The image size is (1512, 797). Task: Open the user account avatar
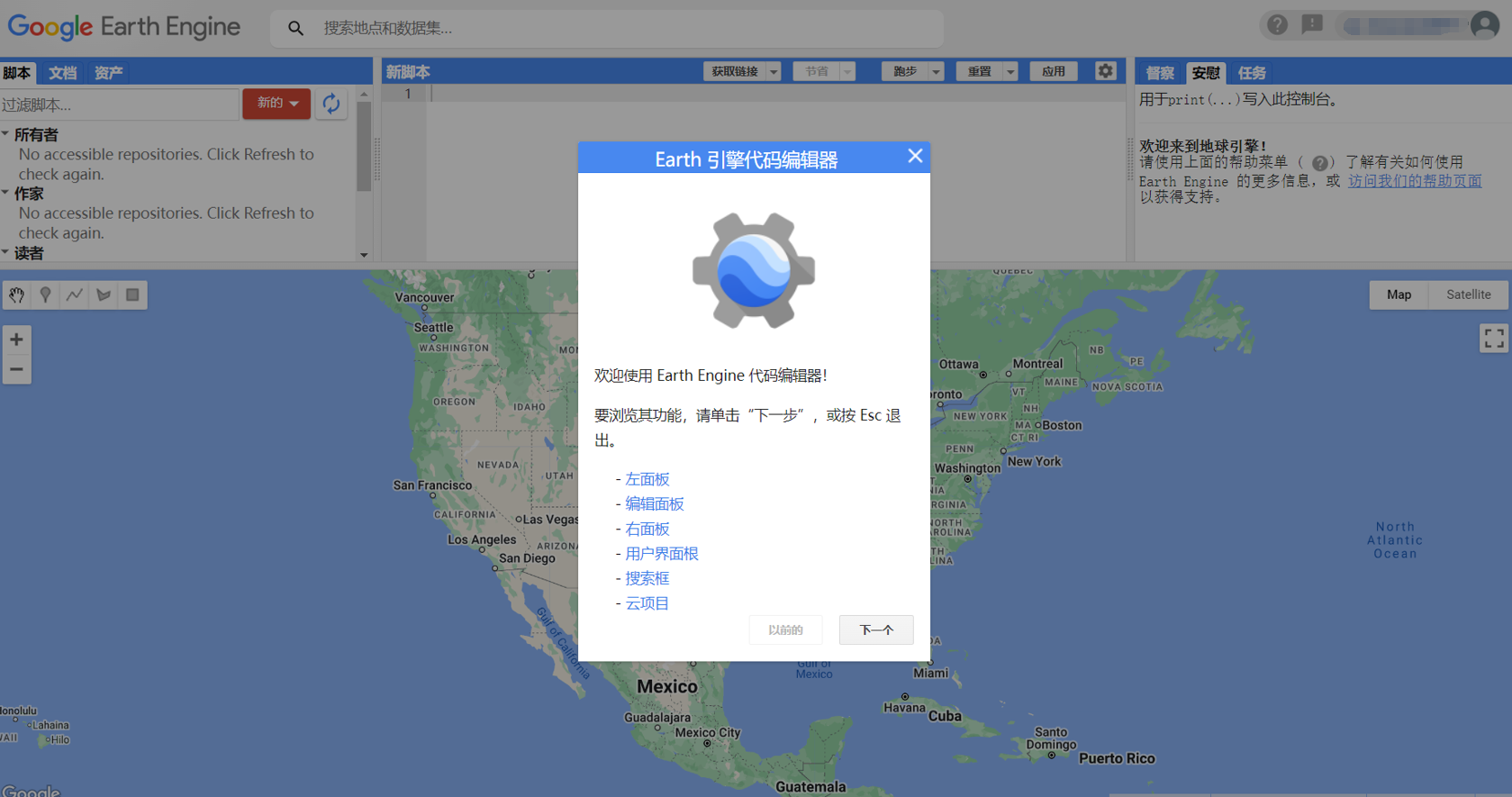[x=1484, y=25]
